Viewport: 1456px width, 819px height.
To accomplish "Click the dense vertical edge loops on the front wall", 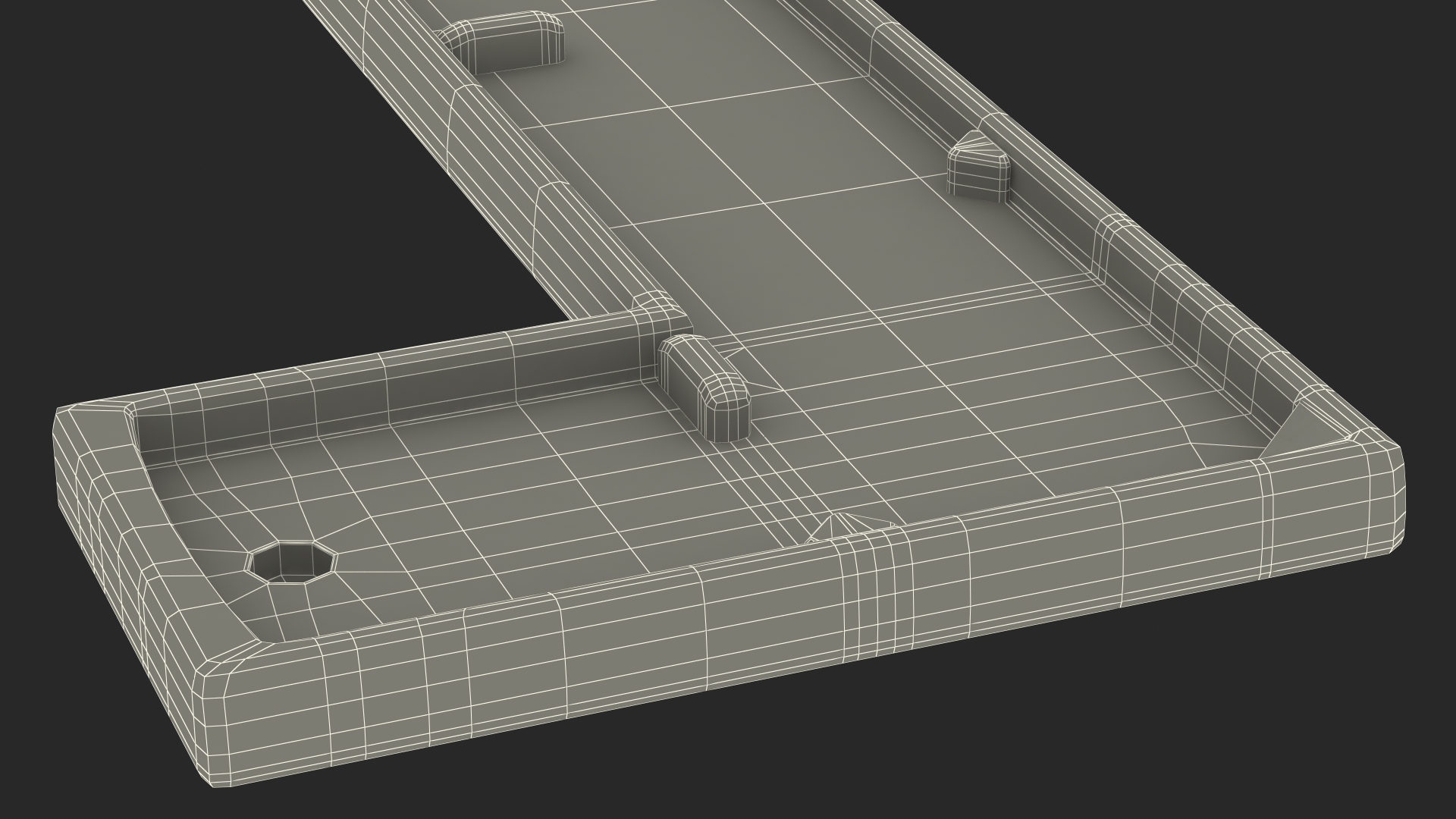I will pos(872,599).
